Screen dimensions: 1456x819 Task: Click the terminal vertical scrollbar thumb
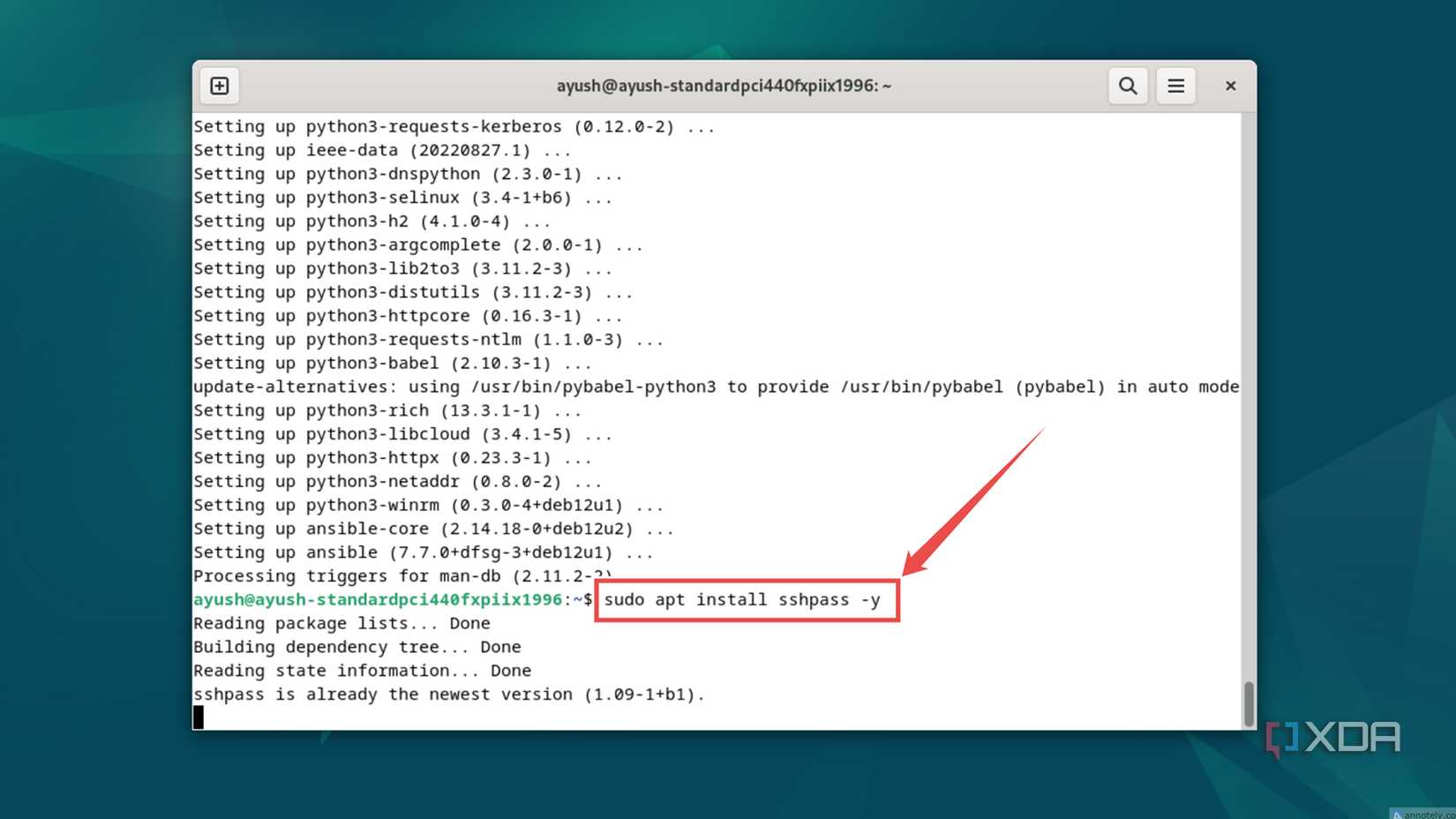[1249, 703]
